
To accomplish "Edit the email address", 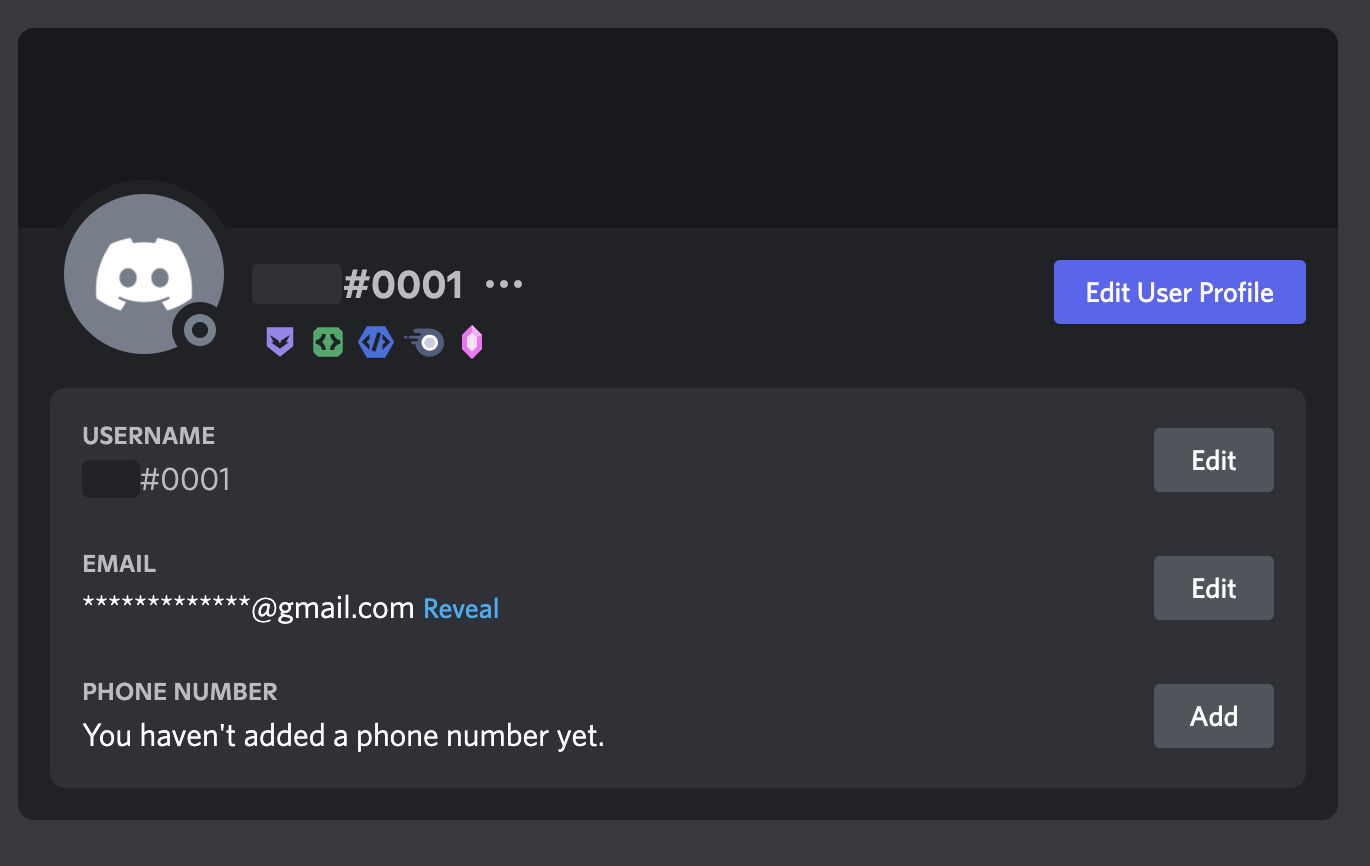I will 1213,588.
